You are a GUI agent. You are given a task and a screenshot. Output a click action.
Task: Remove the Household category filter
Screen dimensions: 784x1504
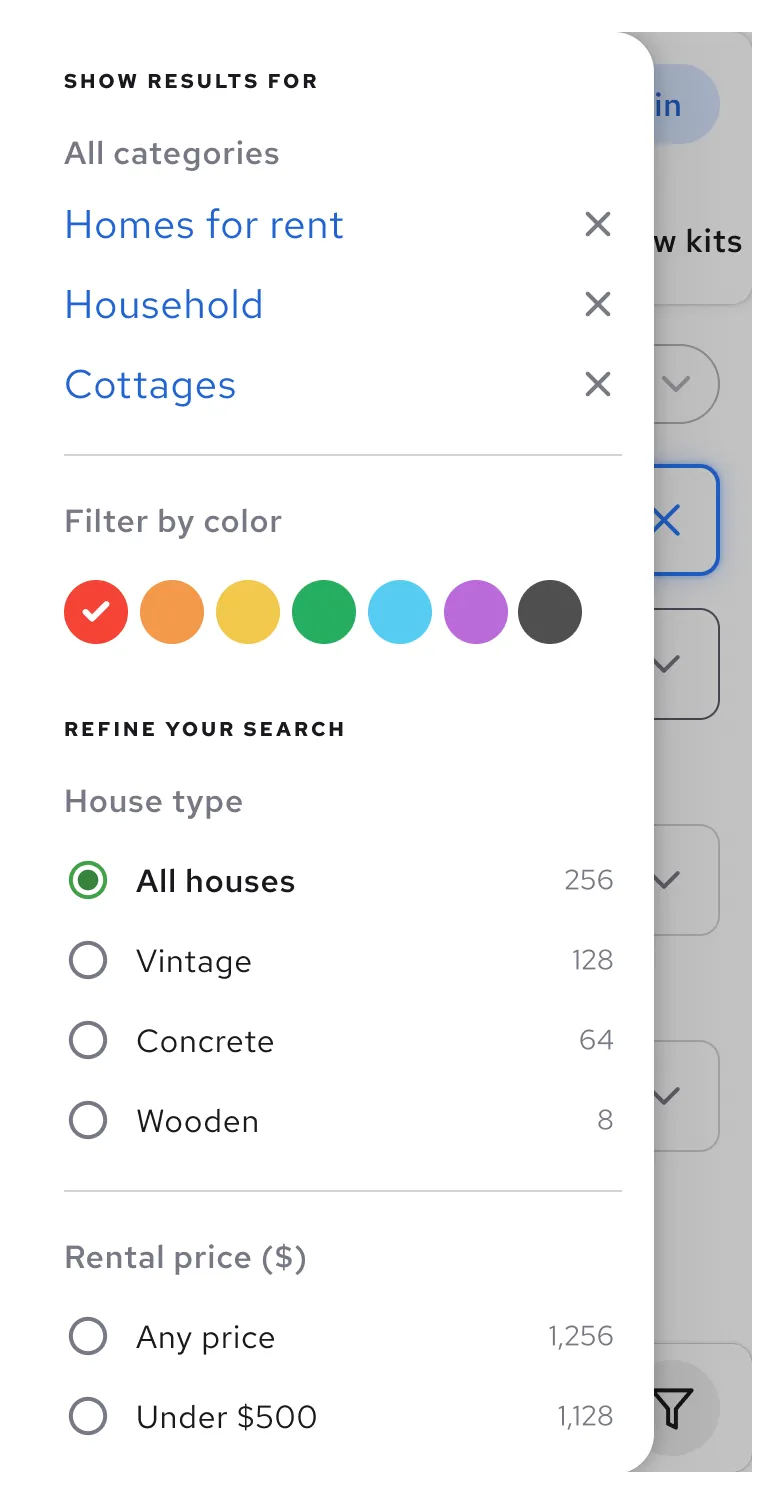597,304
